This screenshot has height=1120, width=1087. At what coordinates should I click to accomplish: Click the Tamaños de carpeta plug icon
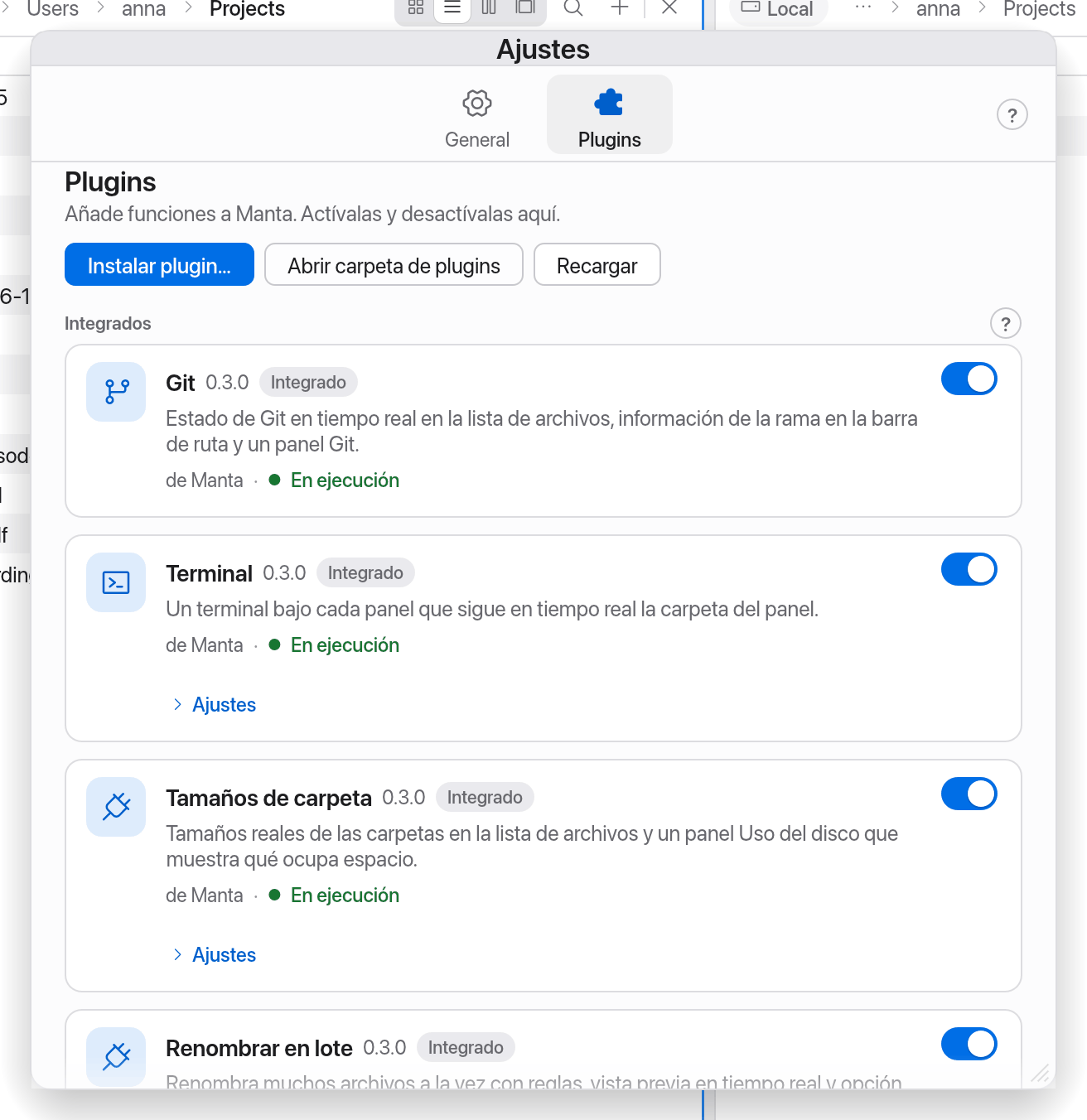pyautogui.click(x=116, y=807)
